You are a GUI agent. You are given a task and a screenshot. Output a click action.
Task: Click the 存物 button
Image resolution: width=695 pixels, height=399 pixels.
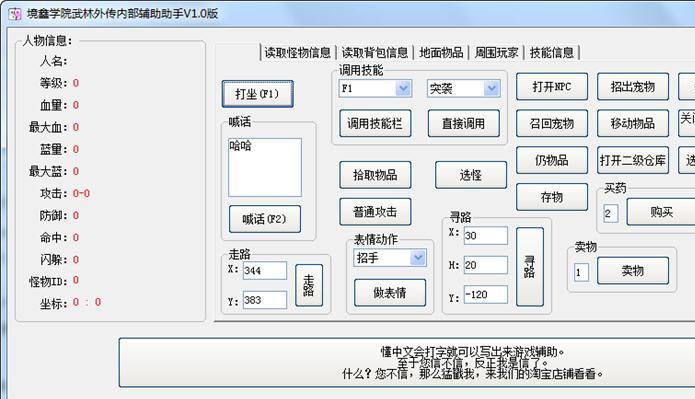click(x=552, y=197)
